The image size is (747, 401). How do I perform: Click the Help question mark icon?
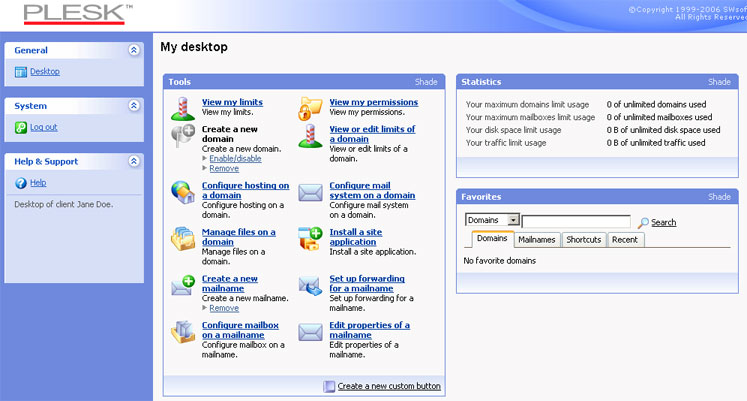[20, 183]
